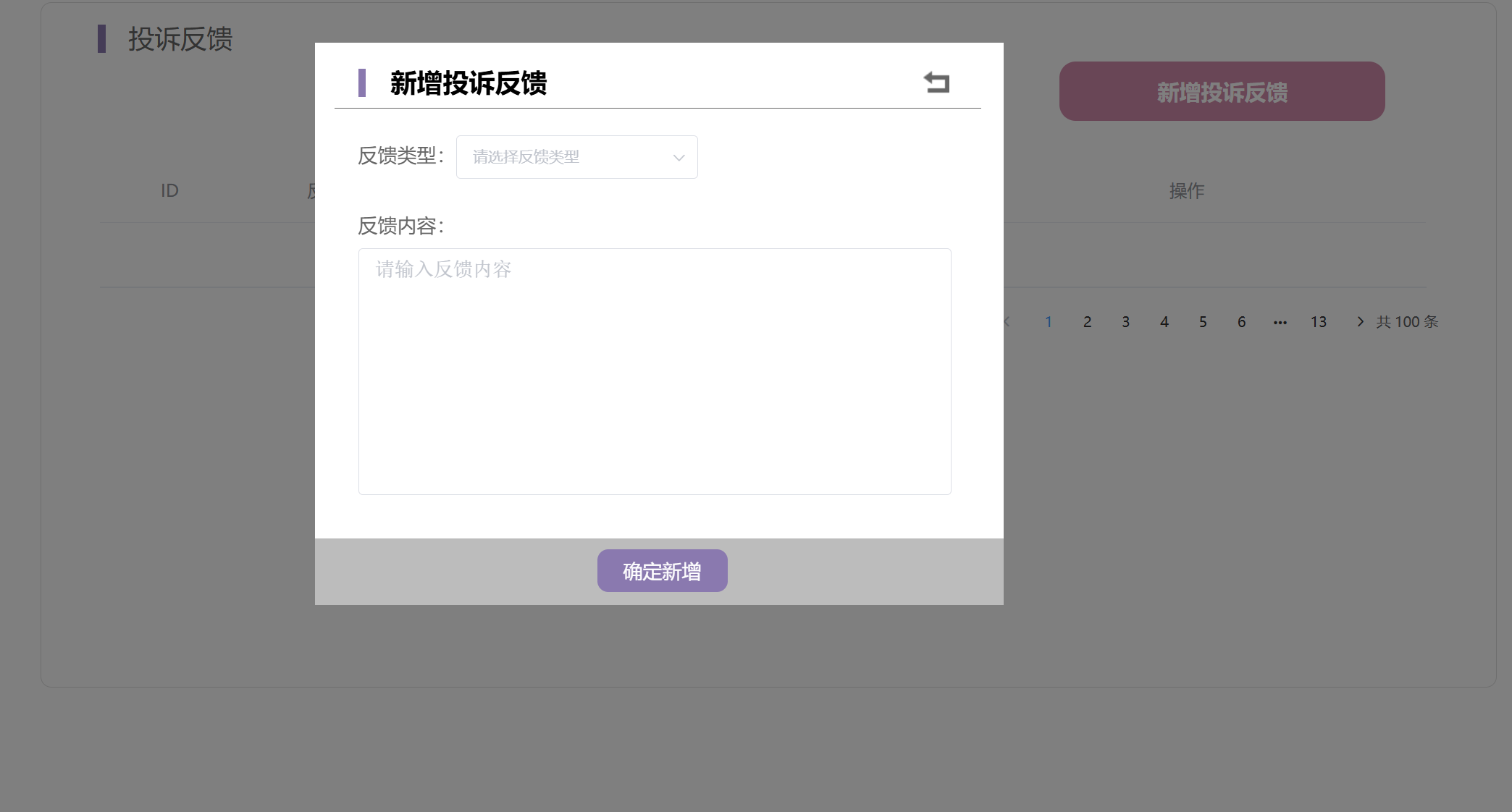The image size is (1512, 812).
Task: Go to page 5 in pagination
Action: pos(1203,322)
